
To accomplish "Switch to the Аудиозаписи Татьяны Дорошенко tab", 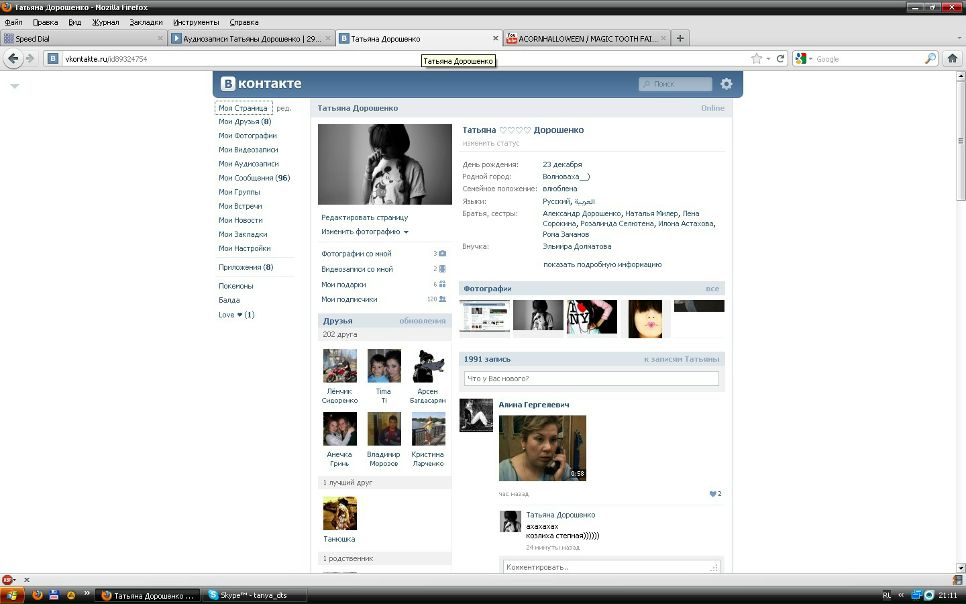I will coord(250,38).
